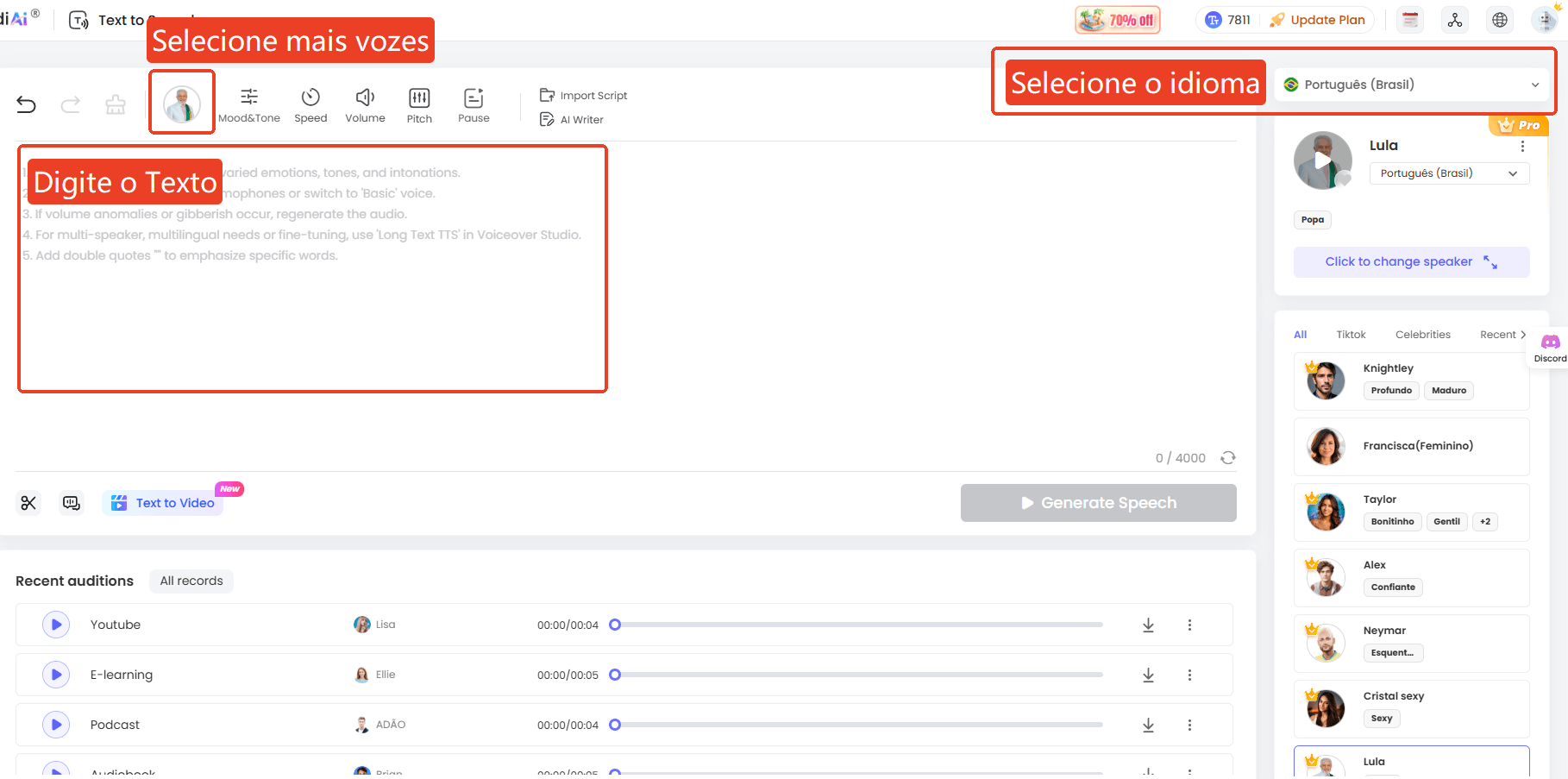Click to change speaker
The image size is (1568, 779).
pyautogui.click(x=1411, y=261)
